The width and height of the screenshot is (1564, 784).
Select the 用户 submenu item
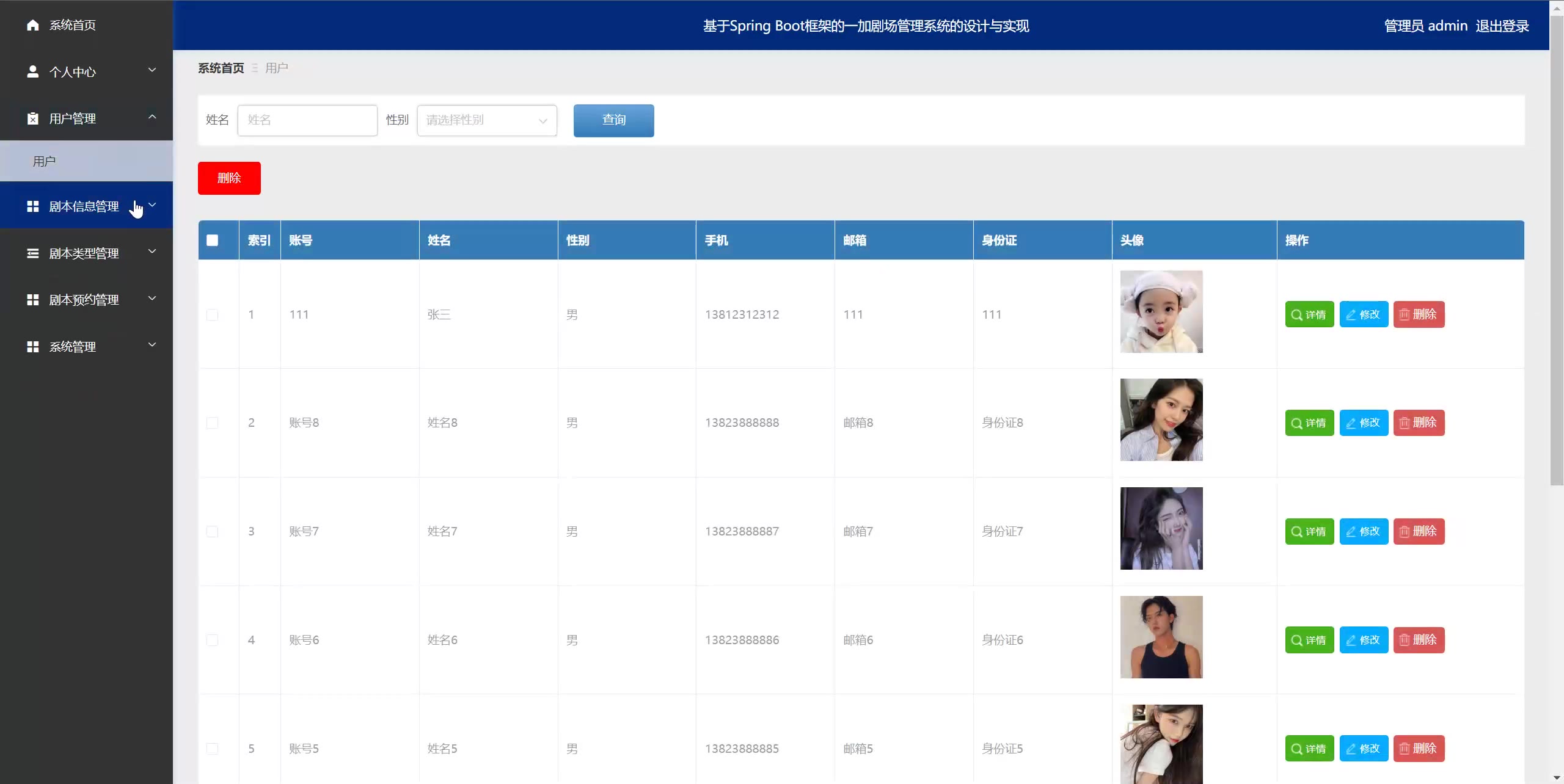[44, 161]
